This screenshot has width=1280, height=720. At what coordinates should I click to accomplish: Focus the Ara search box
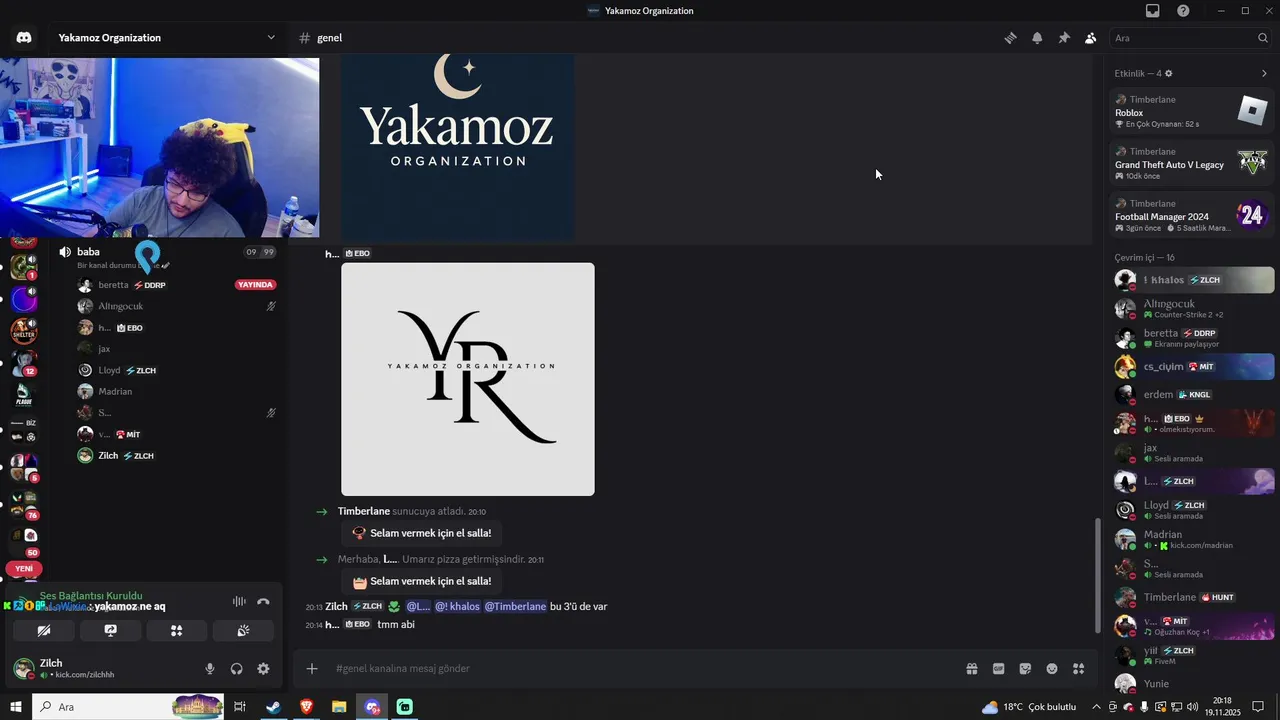point(1190,38)
